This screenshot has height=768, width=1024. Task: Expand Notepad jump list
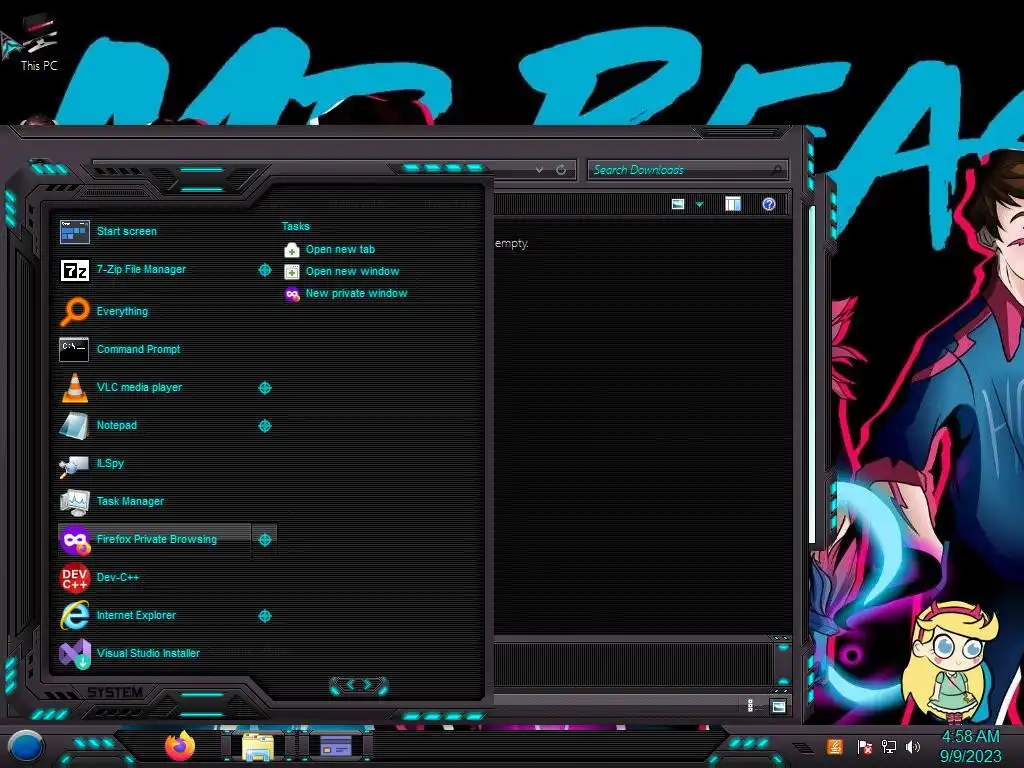[264, 426]
